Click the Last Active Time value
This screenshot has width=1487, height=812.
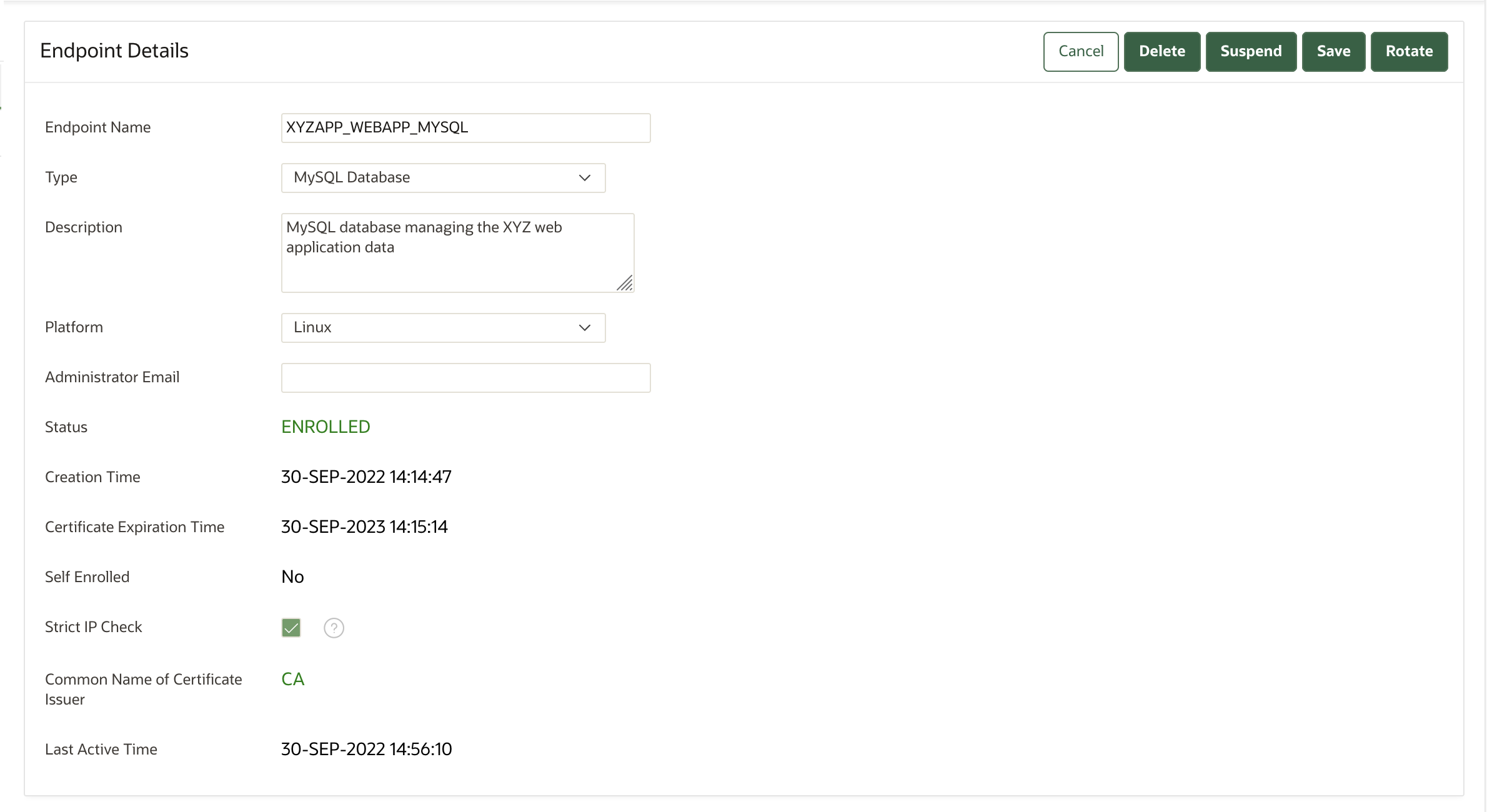pyautogui.click(x=366, y=749)
